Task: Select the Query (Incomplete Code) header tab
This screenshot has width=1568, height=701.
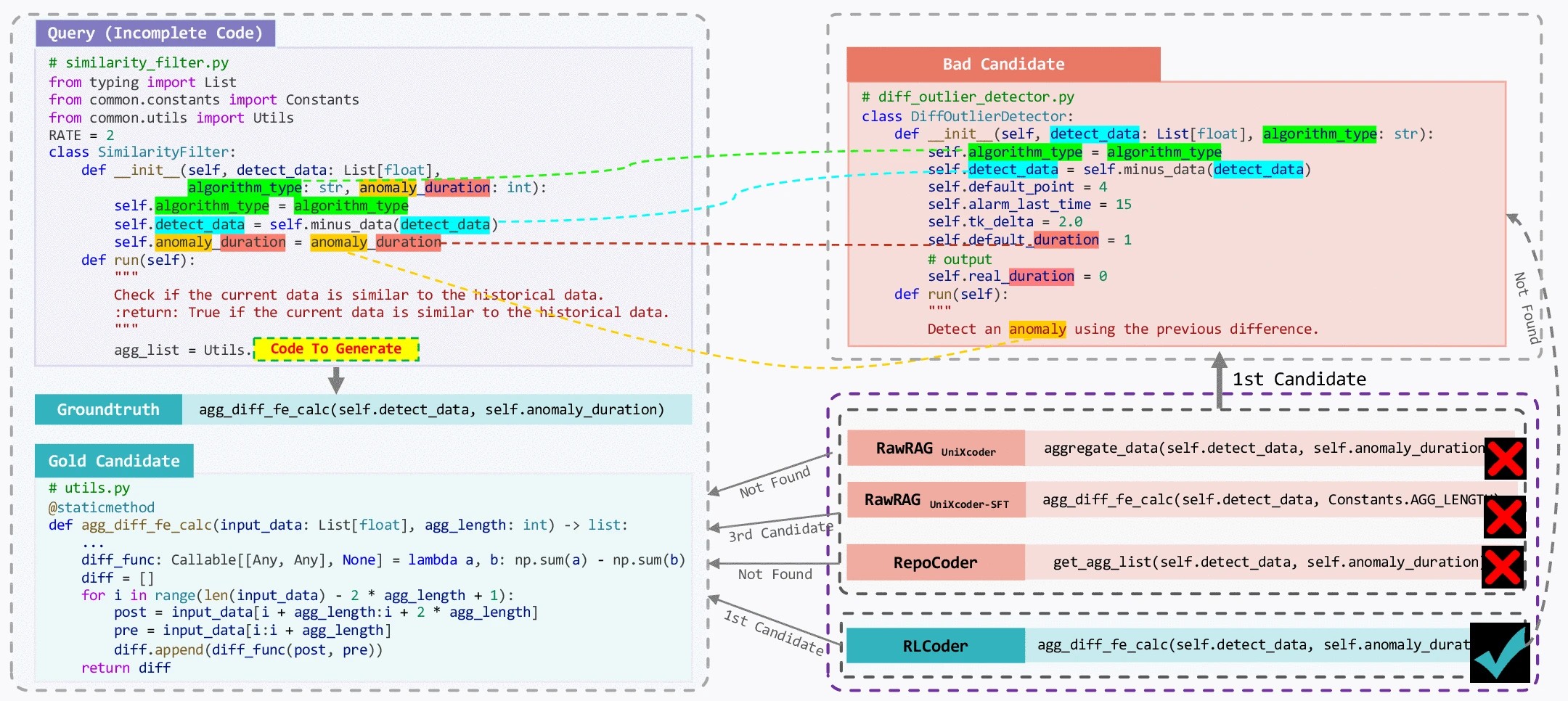Action: click(155, 33)
